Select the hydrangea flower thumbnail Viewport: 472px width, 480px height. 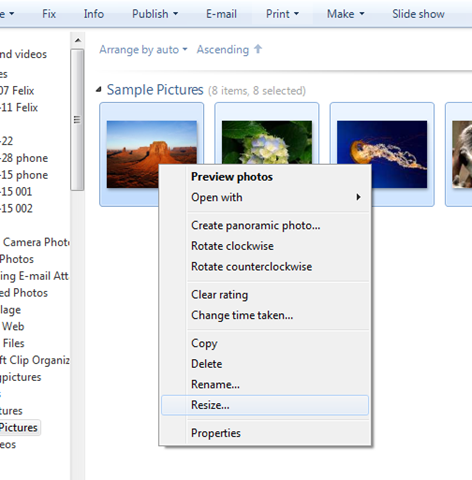pyautogui.click(x=267, y=142)
